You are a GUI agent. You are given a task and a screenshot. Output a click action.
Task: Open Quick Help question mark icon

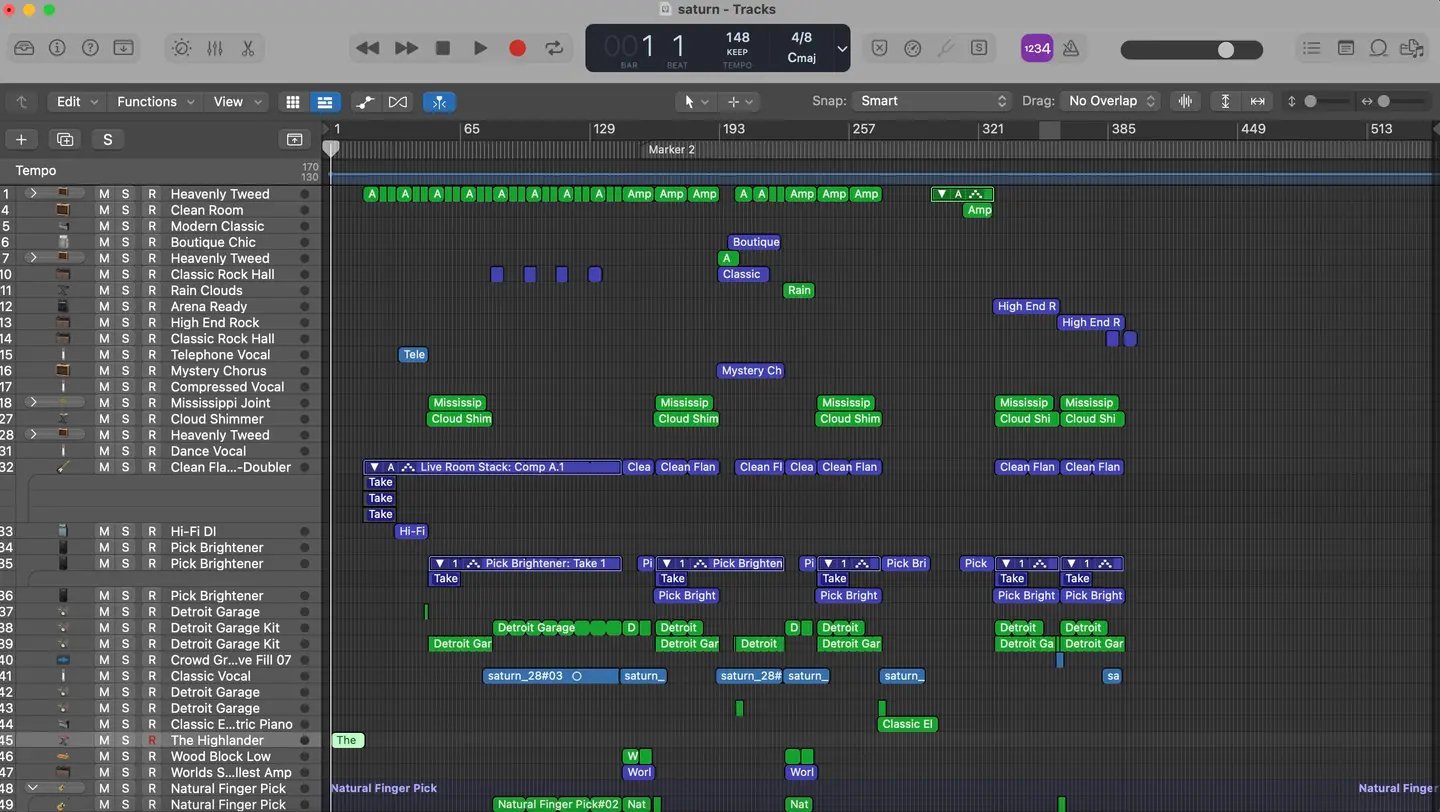tap(90, 48)
